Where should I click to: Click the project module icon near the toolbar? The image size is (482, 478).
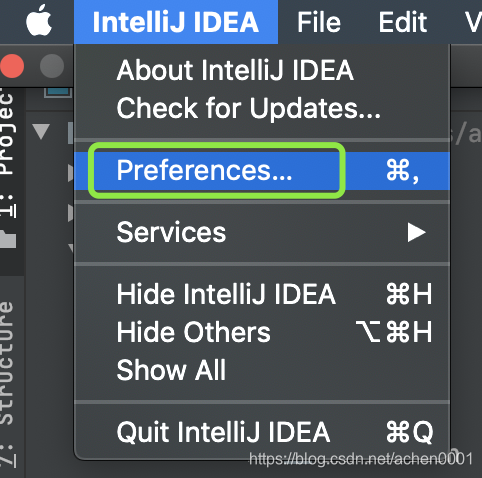59,92
